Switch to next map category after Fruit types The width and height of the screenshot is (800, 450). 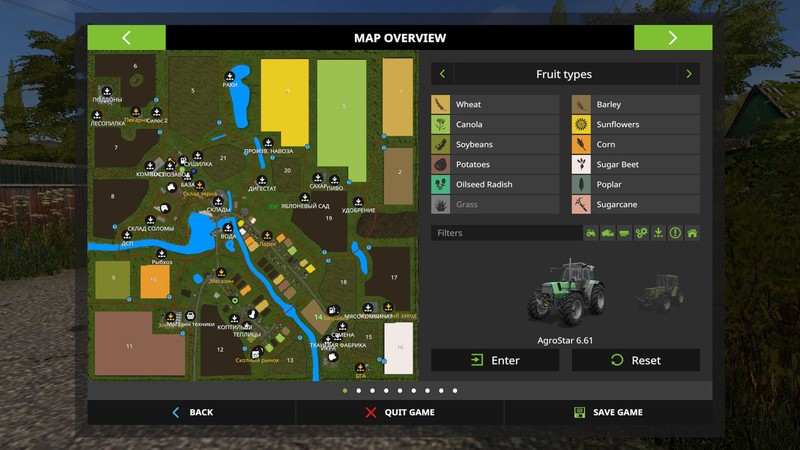(x=688, y=74)
